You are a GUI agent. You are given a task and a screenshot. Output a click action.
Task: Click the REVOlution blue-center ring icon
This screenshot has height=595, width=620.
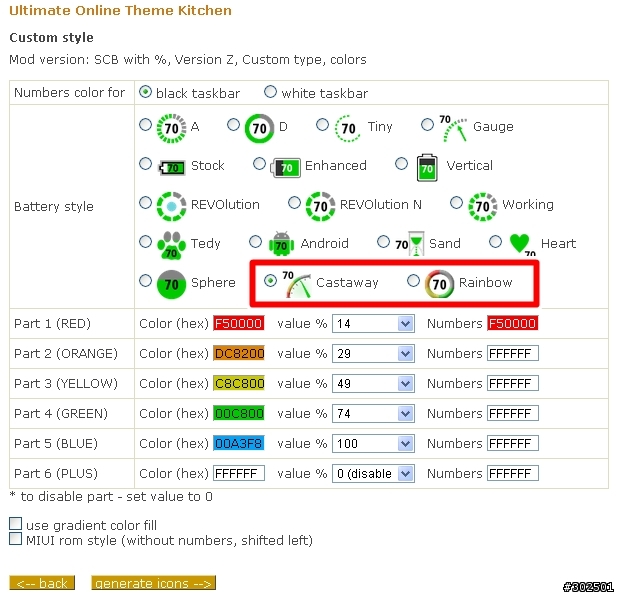pyautogui.click(x=171, y=206)
